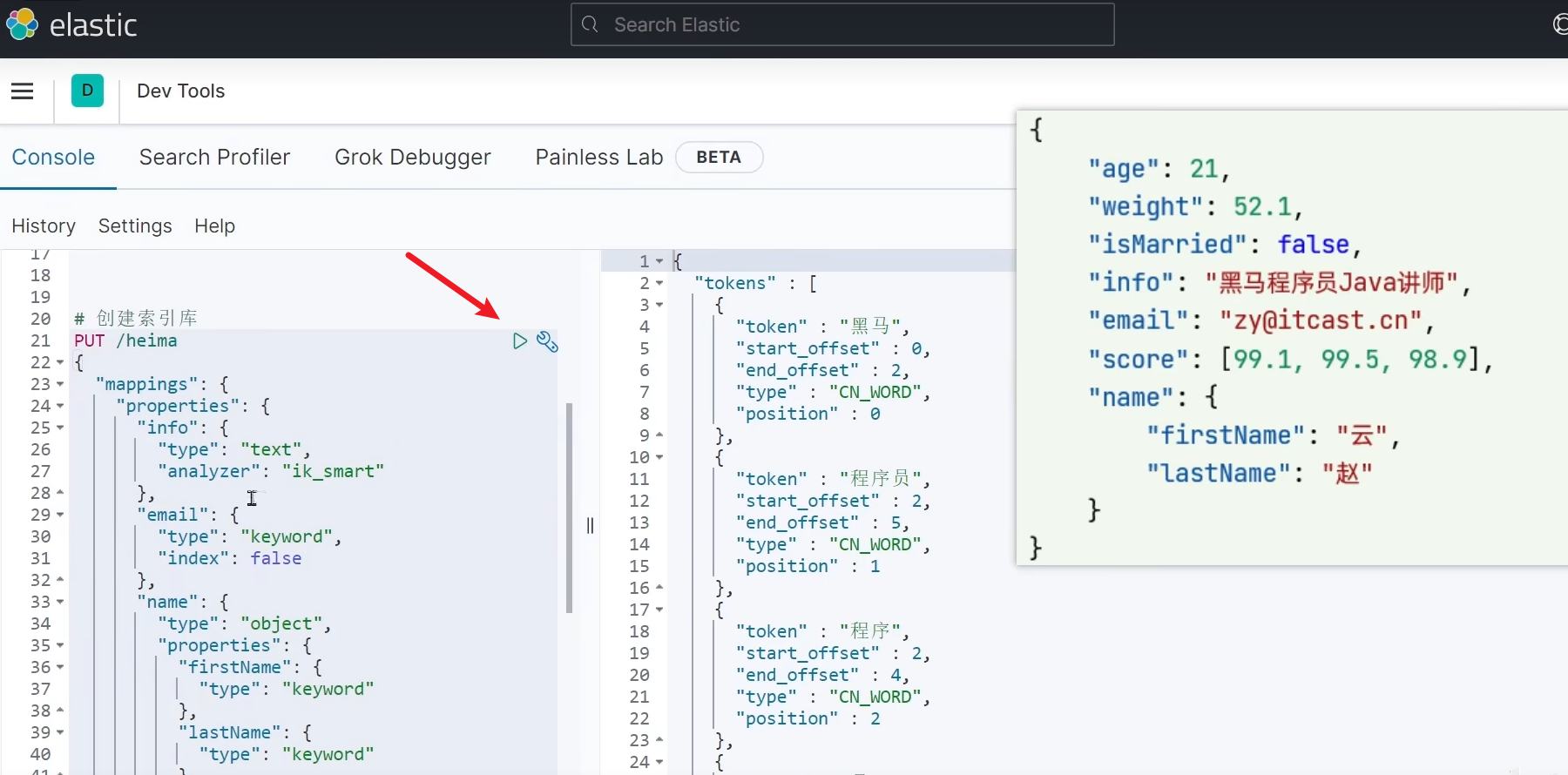Fold the token object at output line 10
Image resolution: width=1568 pixels, height=775 pixels.
pyautogui.click(x=659, y=457)
